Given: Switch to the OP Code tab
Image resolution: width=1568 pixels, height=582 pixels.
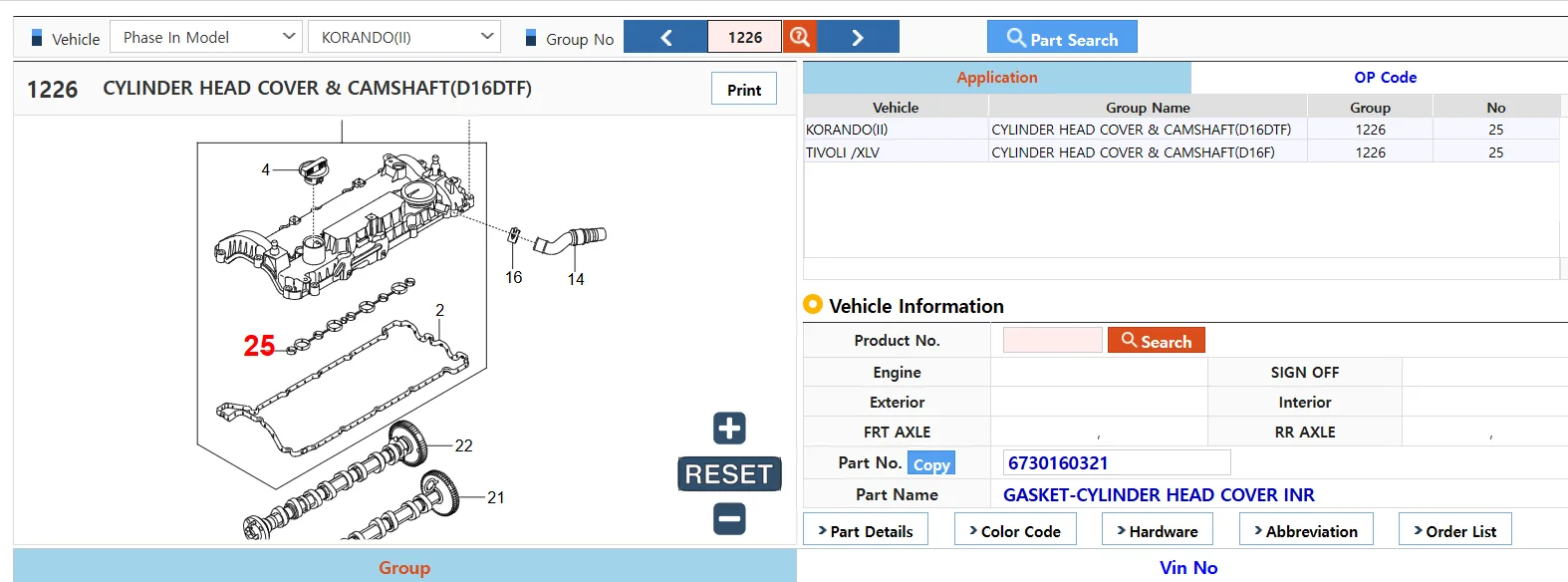Looking at the screenshot, I should [x=1385, y=77].
